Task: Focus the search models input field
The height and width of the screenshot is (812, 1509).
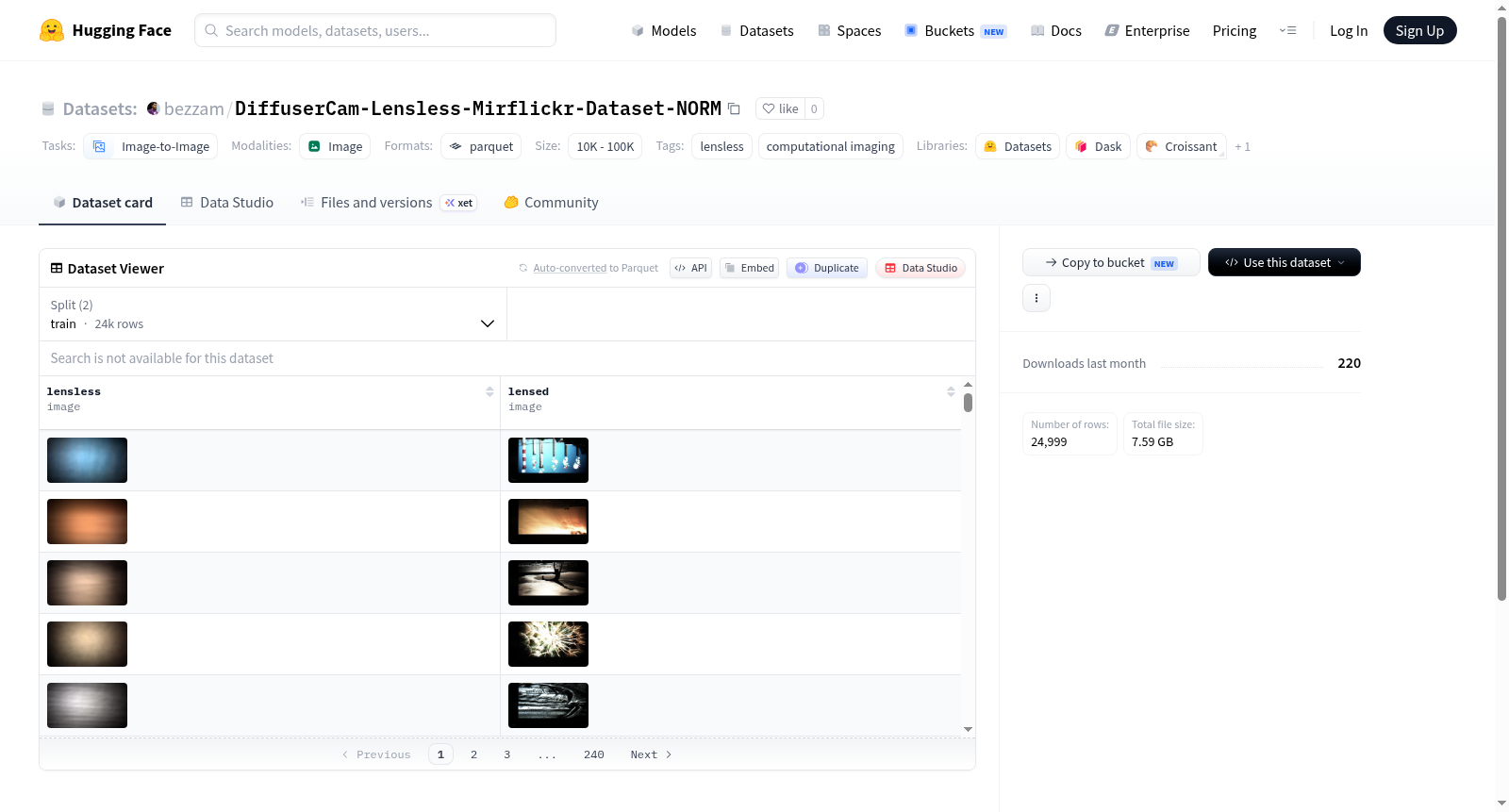Action: point(375,30)
